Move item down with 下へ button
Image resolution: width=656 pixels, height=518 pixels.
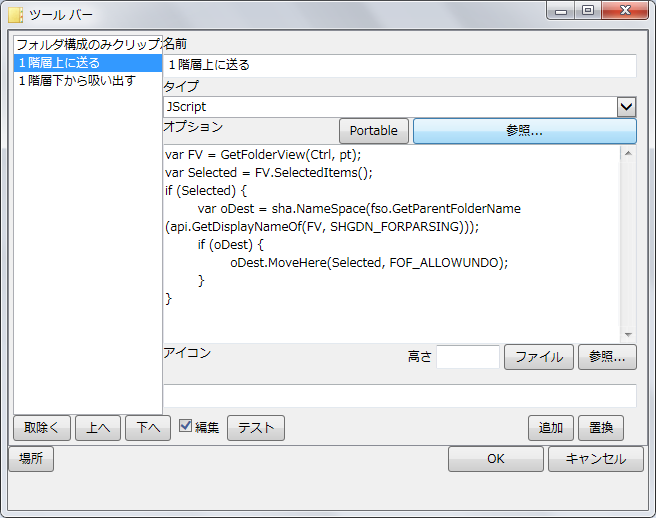148,428
